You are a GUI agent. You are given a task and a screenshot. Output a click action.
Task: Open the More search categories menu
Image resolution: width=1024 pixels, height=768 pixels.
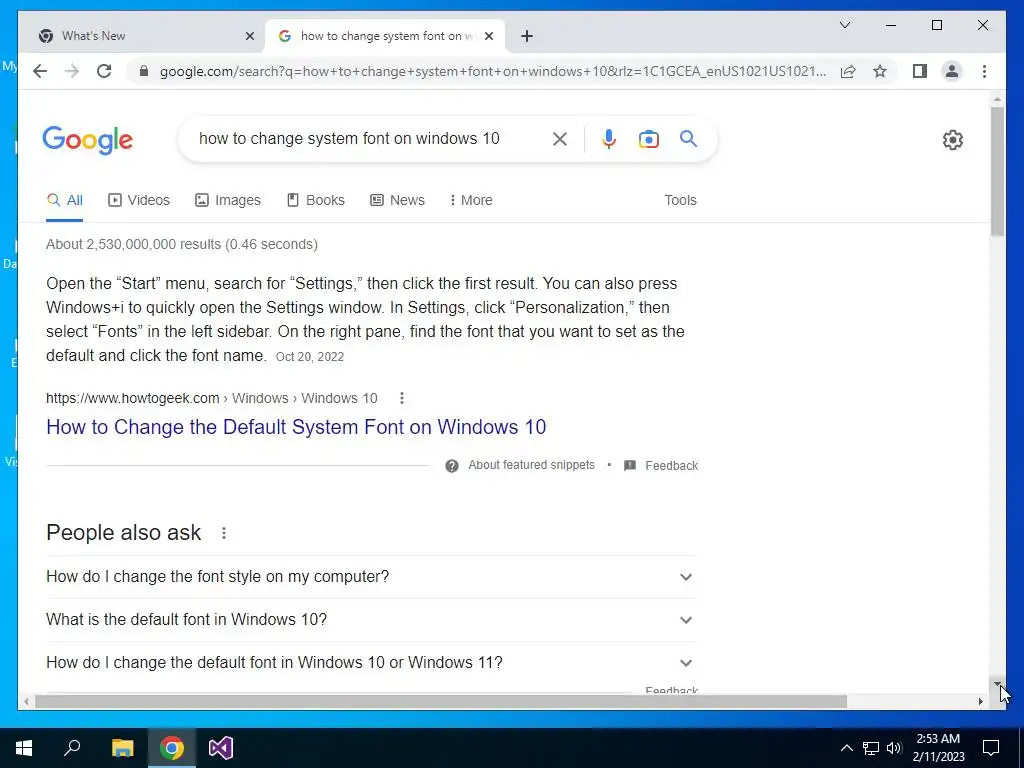[x=471, y=200]
